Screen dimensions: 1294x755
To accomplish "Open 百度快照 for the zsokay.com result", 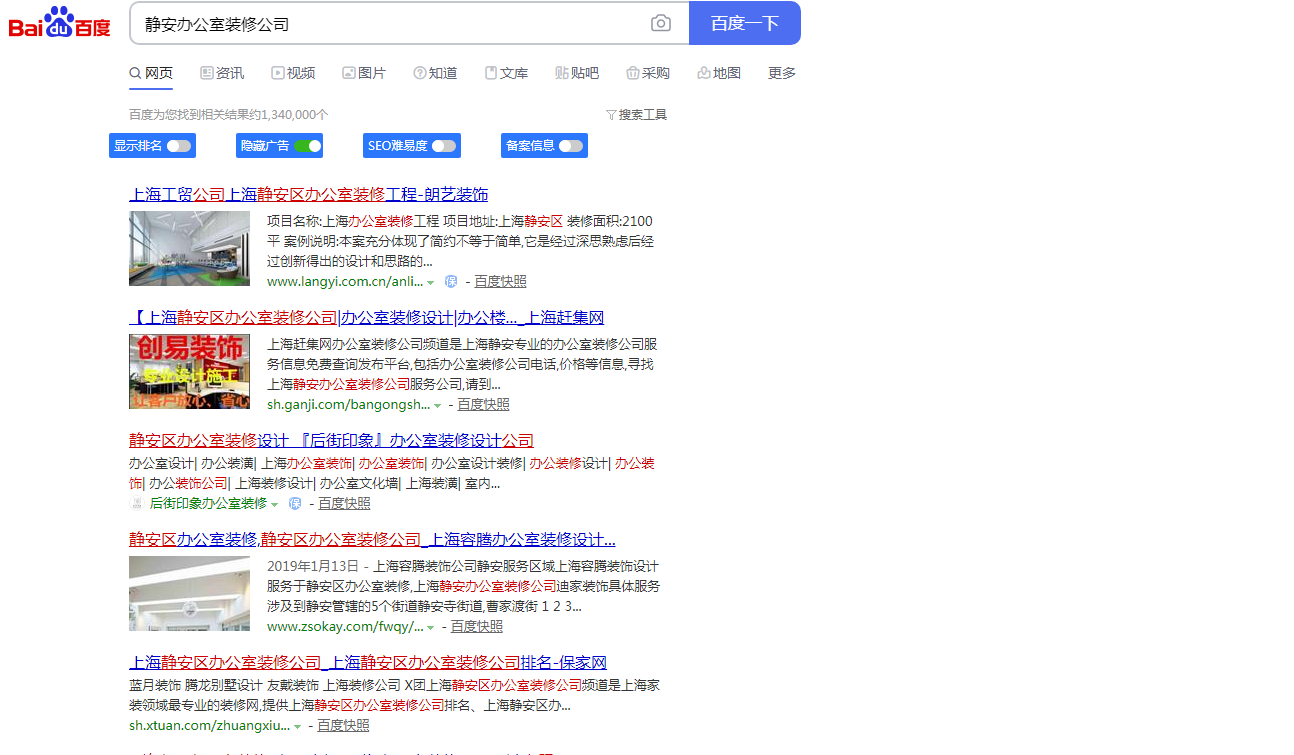I will coord(477,627).
